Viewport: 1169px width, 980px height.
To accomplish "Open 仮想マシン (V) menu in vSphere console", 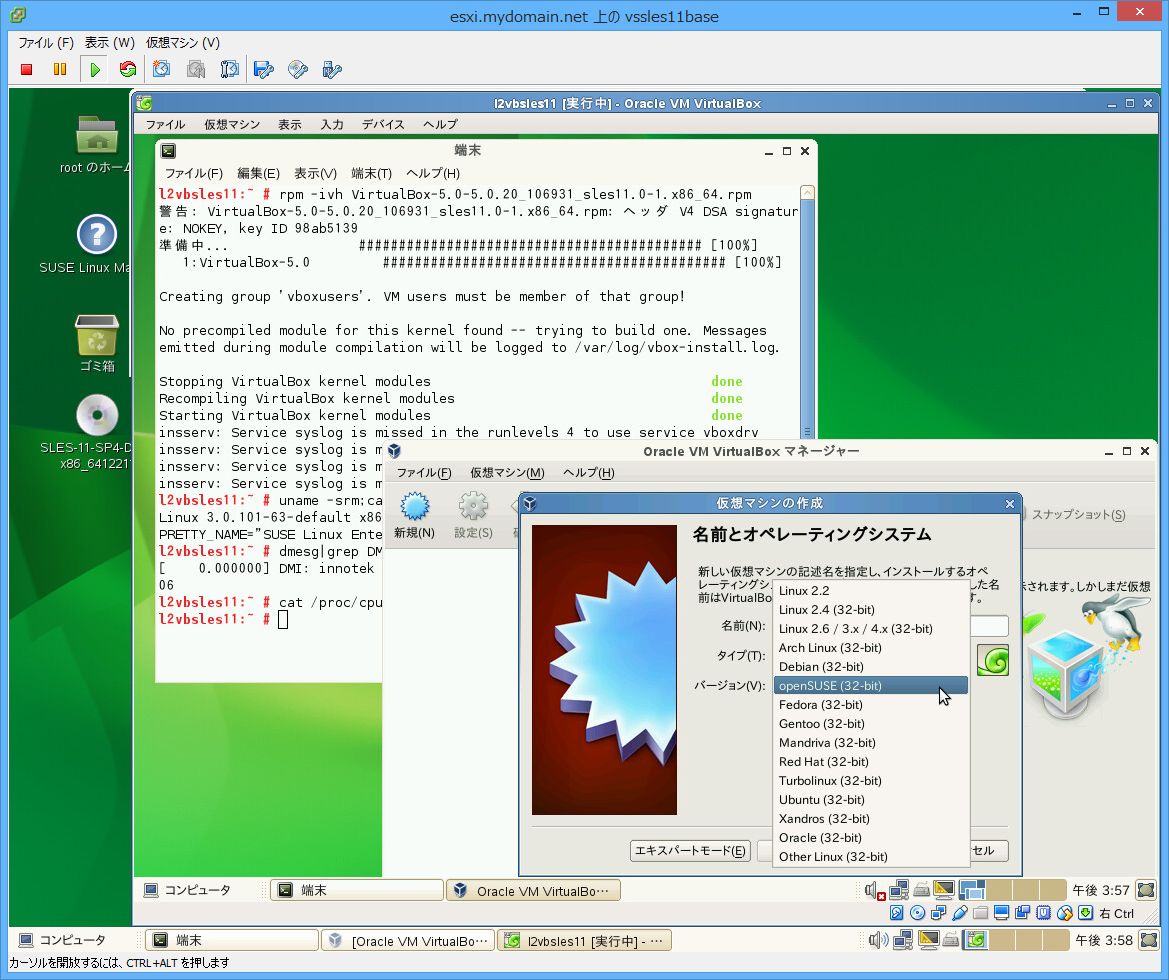I will pyautogui.click(x=183, y=43).
